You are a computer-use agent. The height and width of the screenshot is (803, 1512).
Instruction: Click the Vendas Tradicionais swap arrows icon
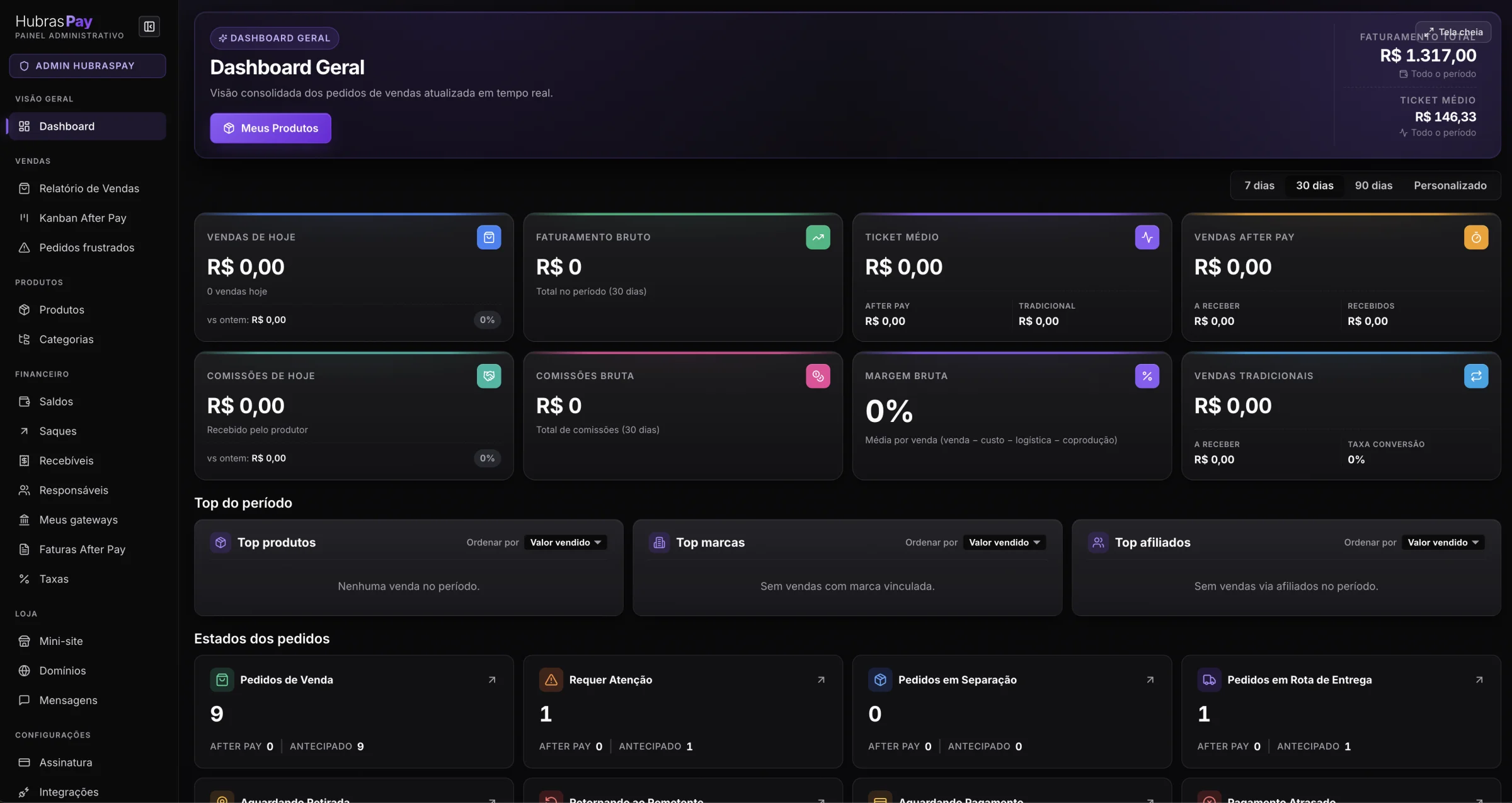coord(1476,376)
